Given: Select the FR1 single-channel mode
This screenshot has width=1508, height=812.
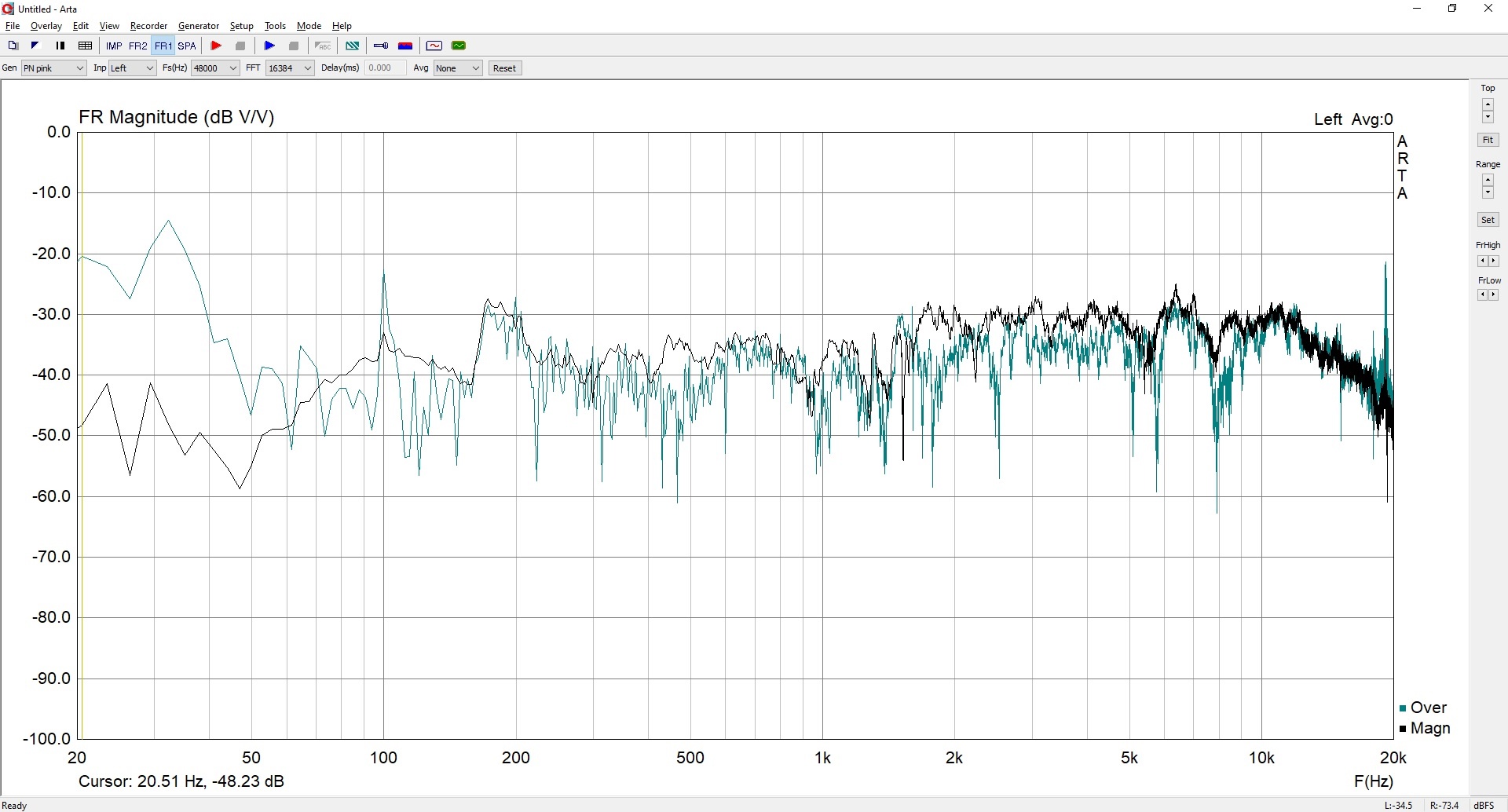Looking at the screenshot, I should point(163,46).
